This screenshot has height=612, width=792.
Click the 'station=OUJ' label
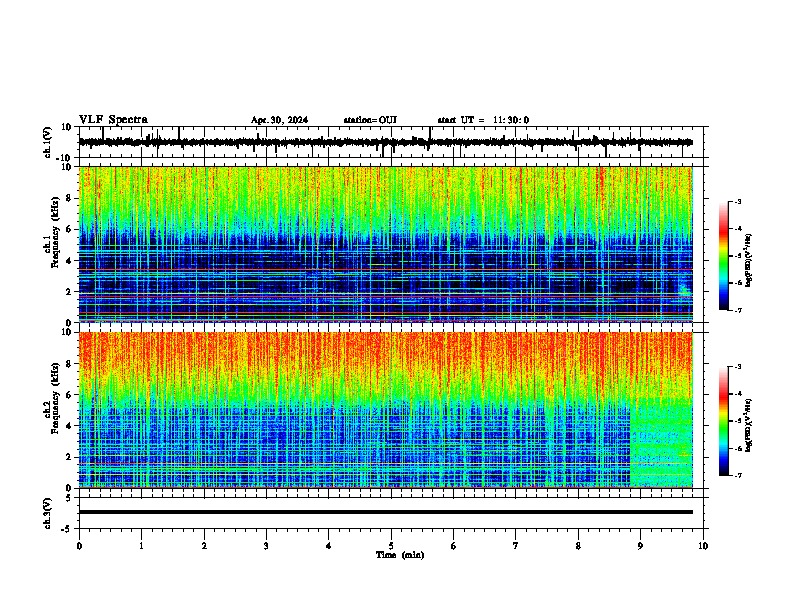(370, 120)
